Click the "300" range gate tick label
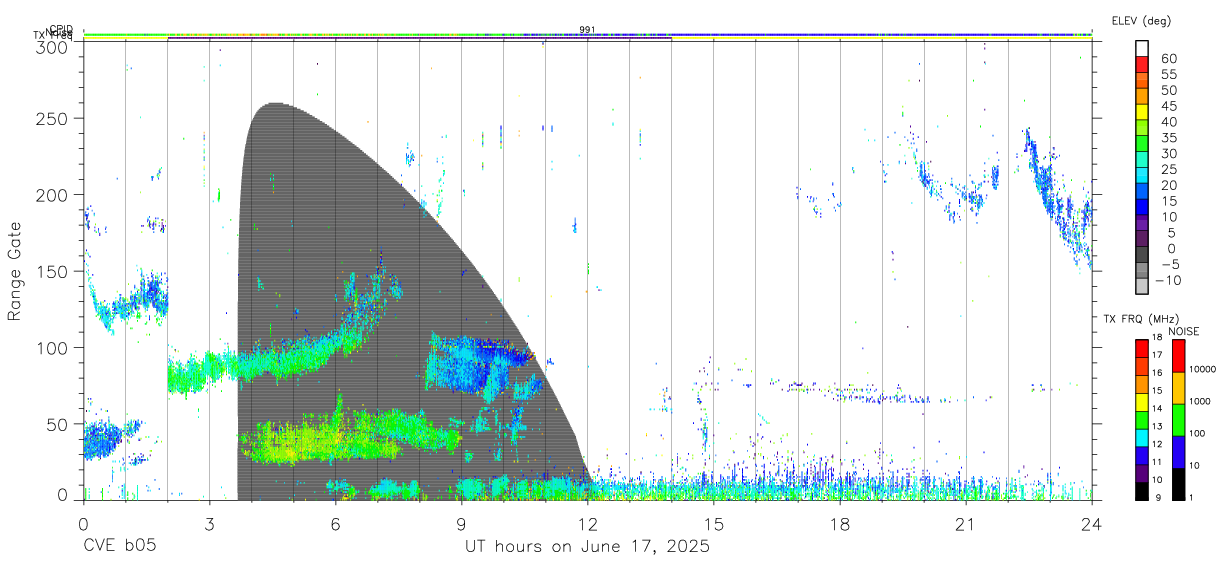Screen dimensions: 1228x567 54,47
